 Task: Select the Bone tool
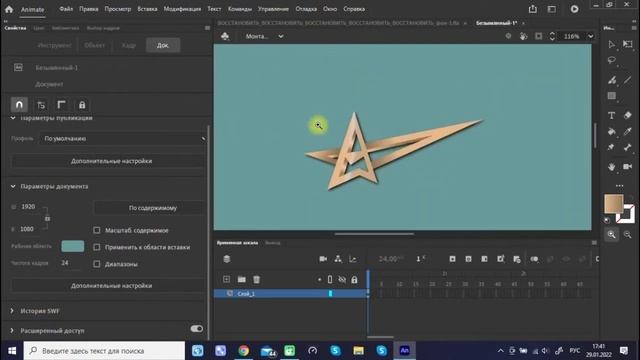(x=627, y=147)
